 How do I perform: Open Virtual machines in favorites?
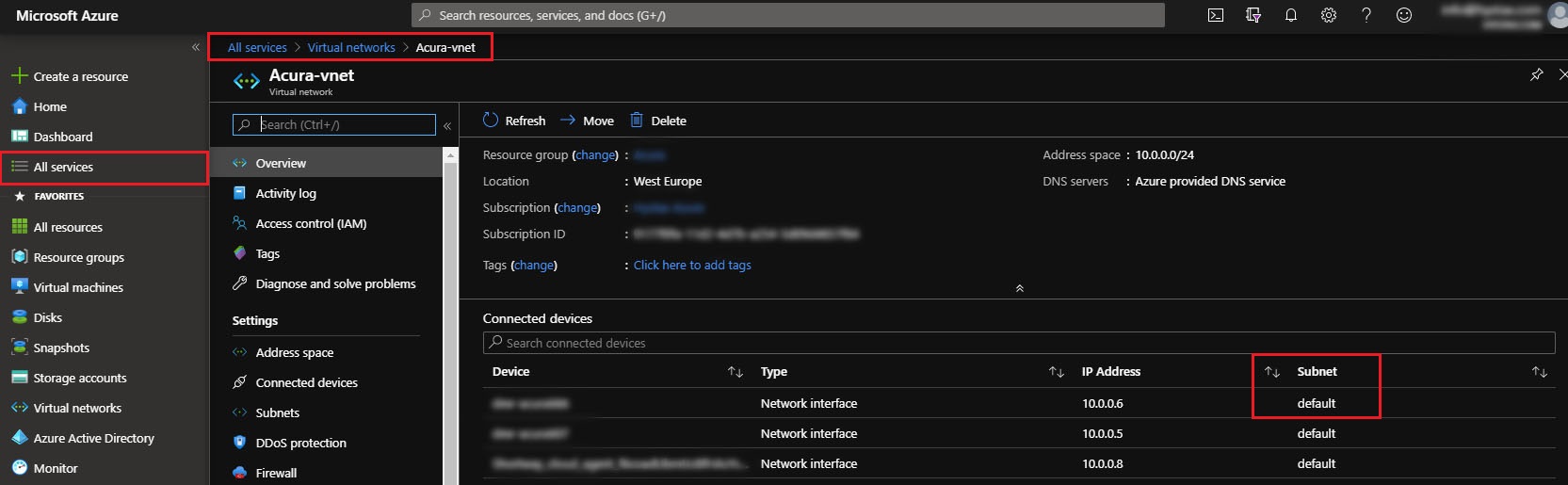point(78,287)
